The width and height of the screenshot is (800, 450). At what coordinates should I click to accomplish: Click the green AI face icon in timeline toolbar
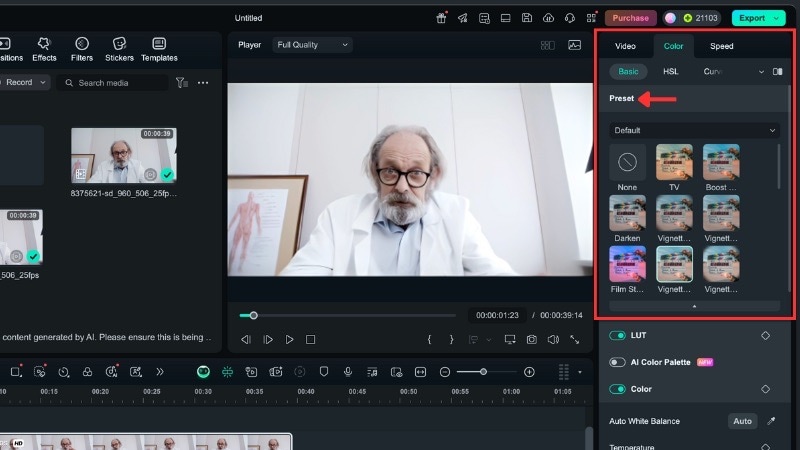203,372
